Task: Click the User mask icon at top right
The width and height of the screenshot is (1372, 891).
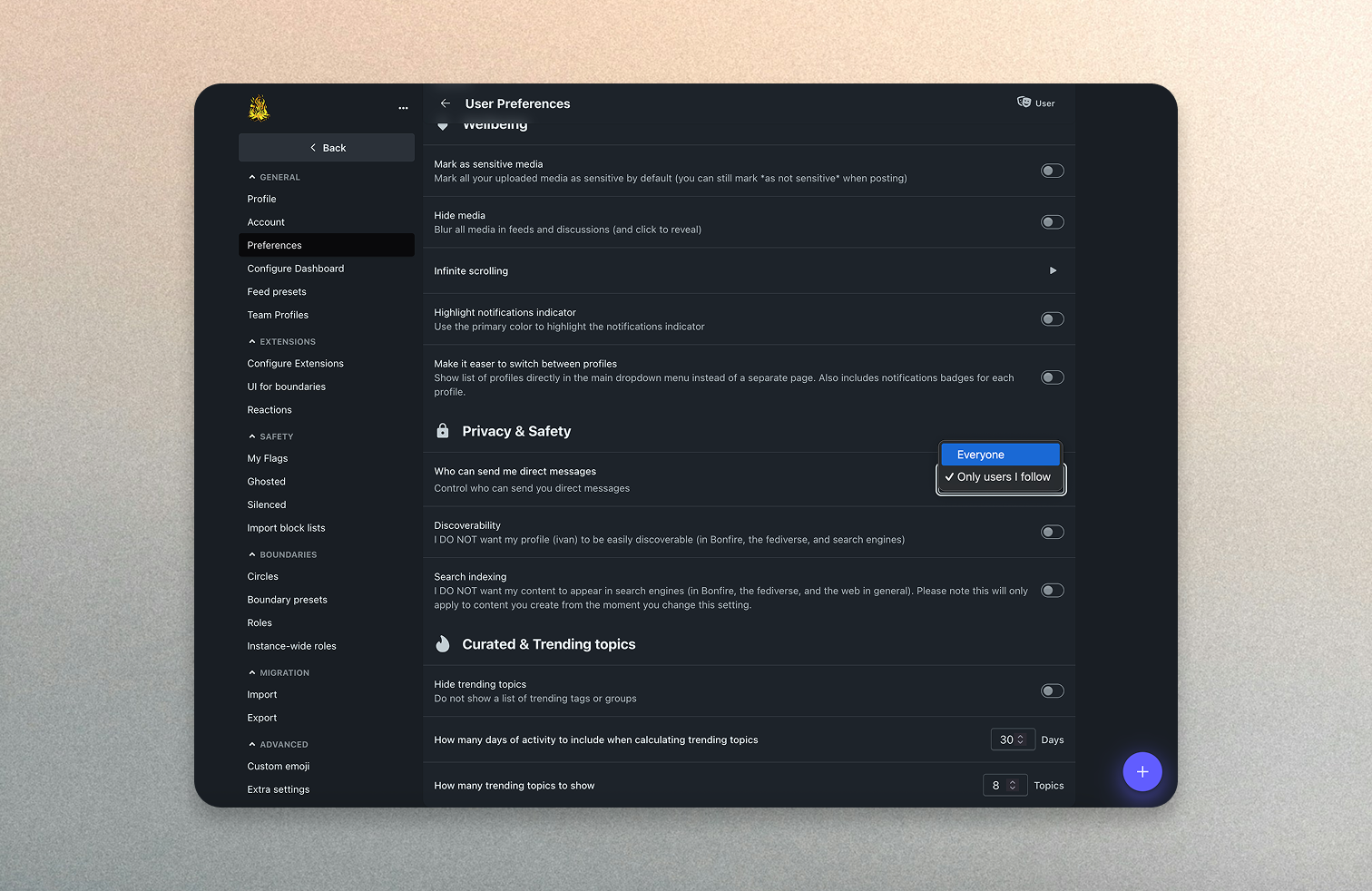Action: 1024,103
